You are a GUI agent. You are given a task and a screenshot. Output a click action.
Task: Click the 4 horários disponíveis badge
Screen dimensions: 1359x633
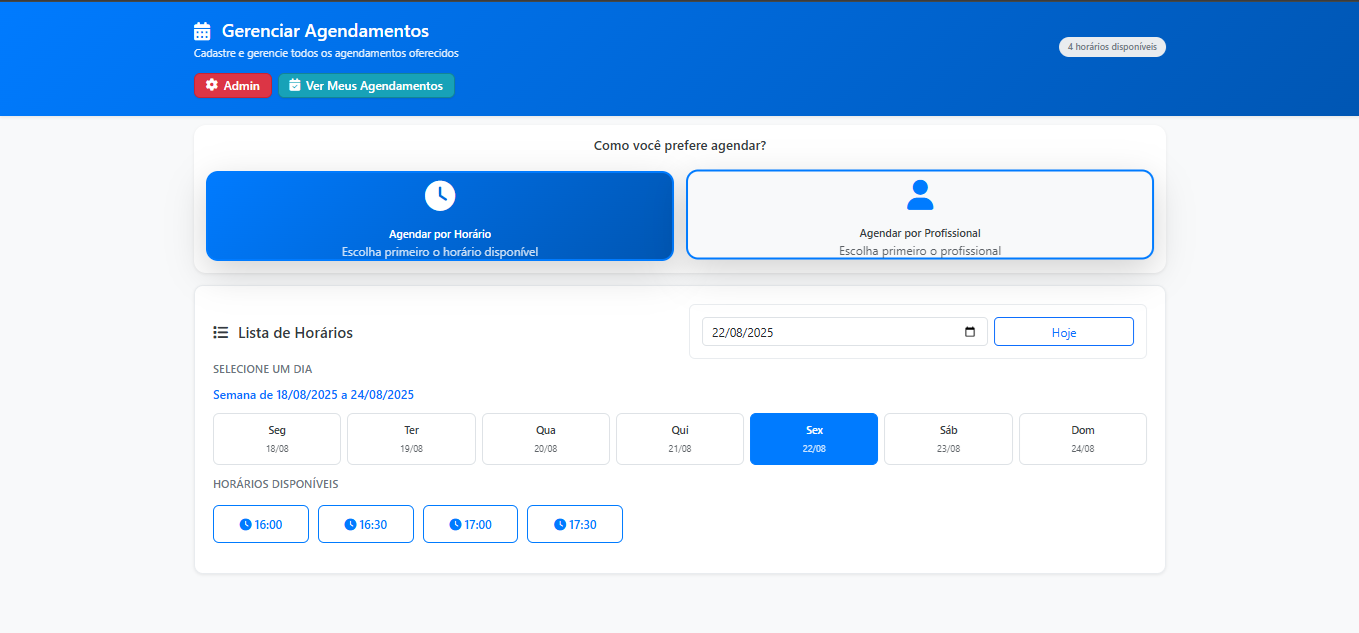[x=1112, y=47]
